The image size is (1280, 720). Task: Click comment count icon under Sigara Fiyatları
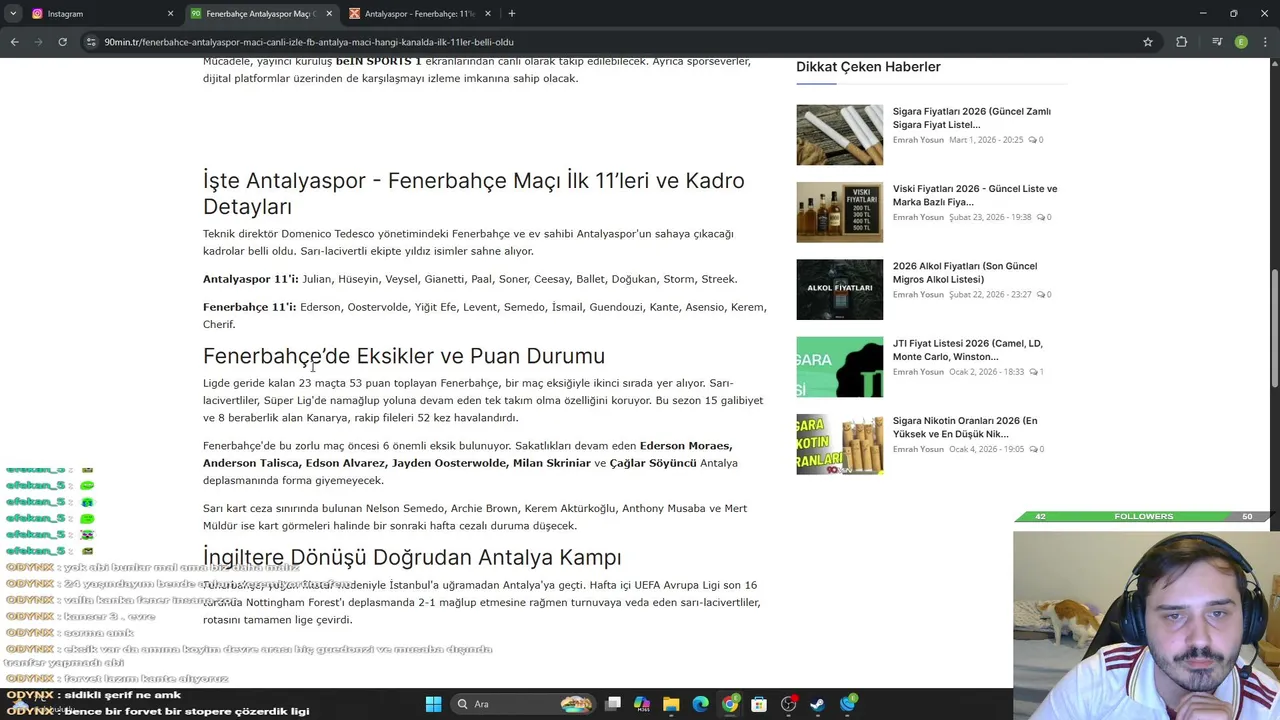click(1035, 140)
